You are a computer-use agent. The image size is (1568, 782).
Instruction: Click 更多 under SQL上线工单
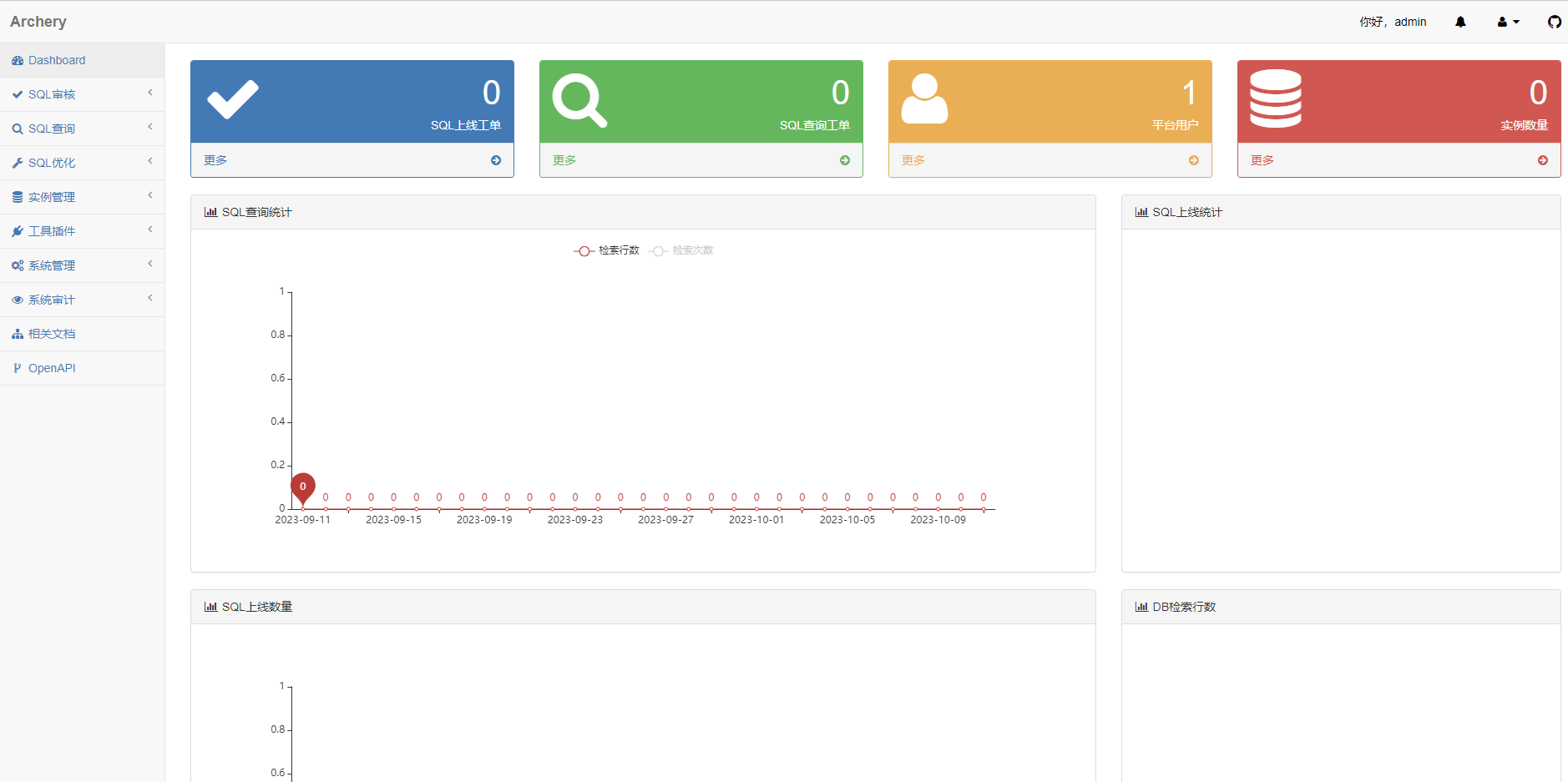pyautogui.click(x=215, y=160)
